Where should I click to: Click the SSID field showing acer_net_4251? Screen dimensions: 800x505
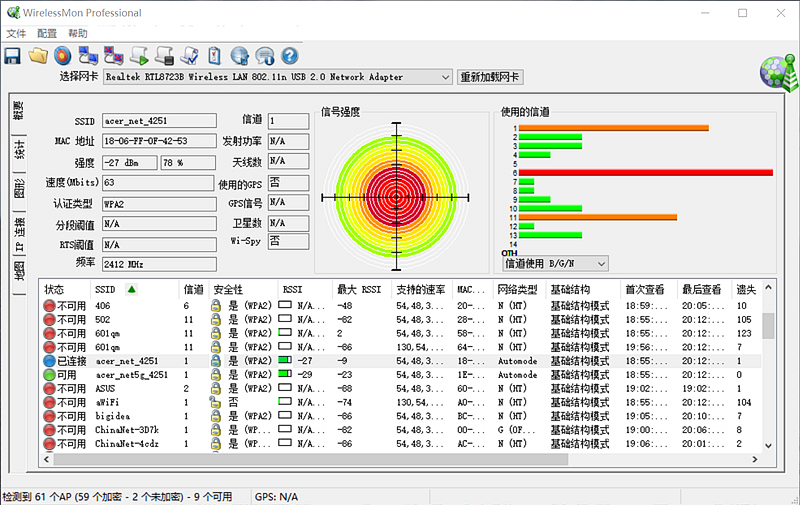point(158,121)
